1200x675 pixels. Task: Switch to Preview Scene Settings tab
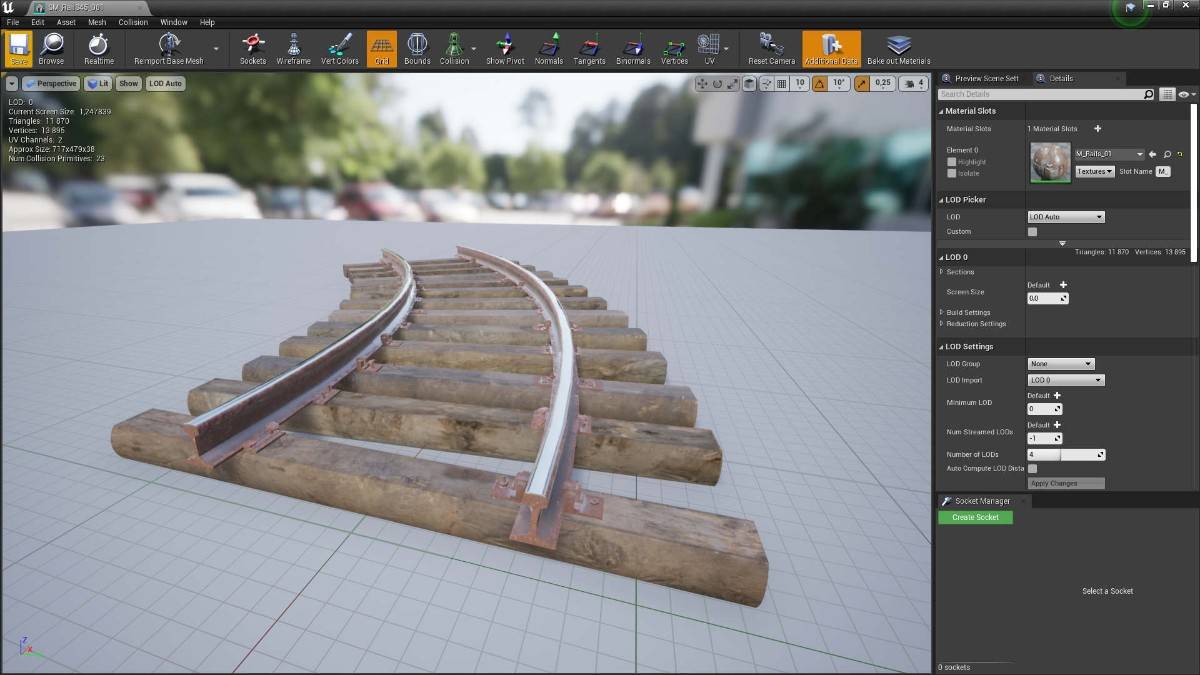coord(985,78)
